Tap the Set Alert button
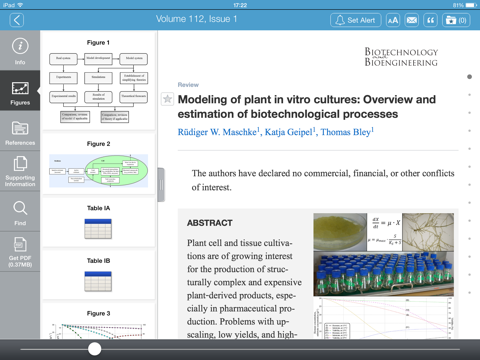480x360 pixels. (356, 20)
